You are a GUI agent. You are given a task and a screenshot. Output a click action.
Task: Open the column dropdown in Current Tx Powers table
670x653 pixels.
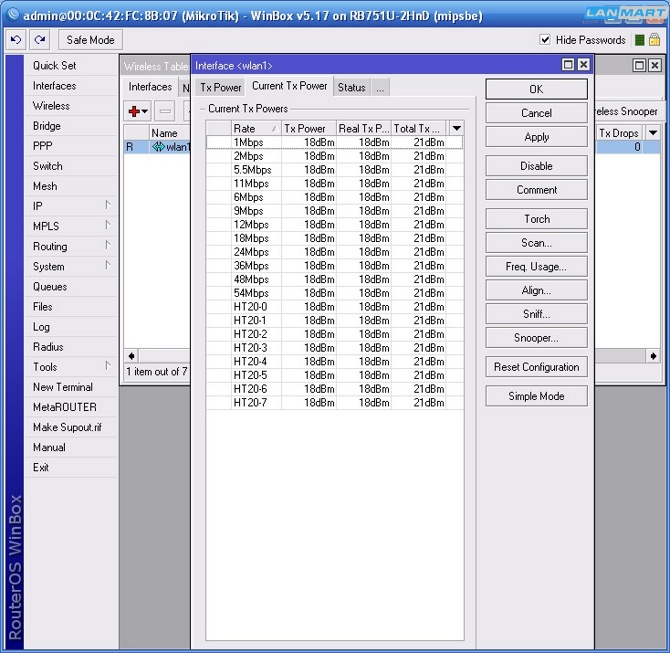click(456, 128)
